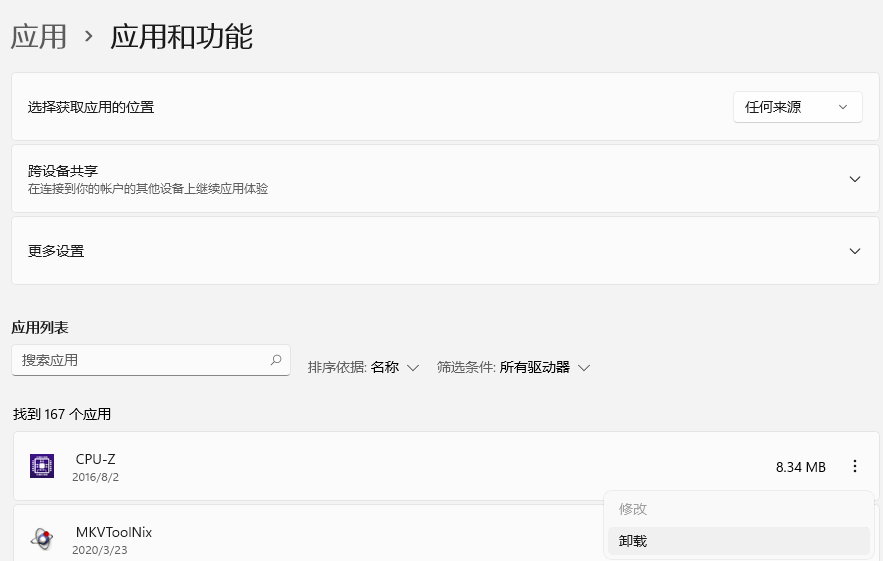This screenshot has height=561, width=883.
Task: Click the three-dot options icon for CPU-Z
Action: (854, 466)
